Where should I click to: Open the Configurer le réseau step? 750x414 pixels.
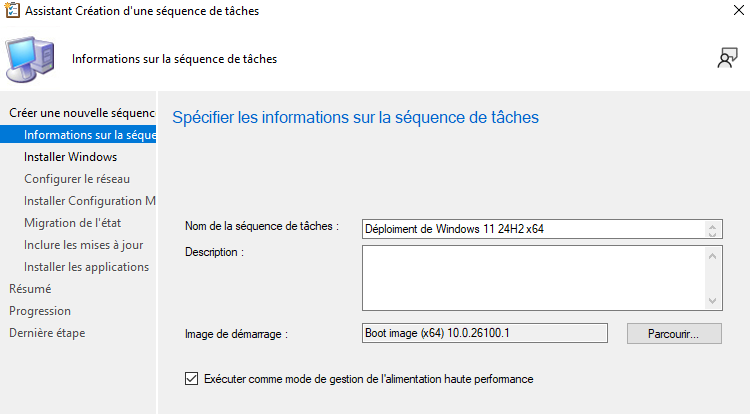77,179
